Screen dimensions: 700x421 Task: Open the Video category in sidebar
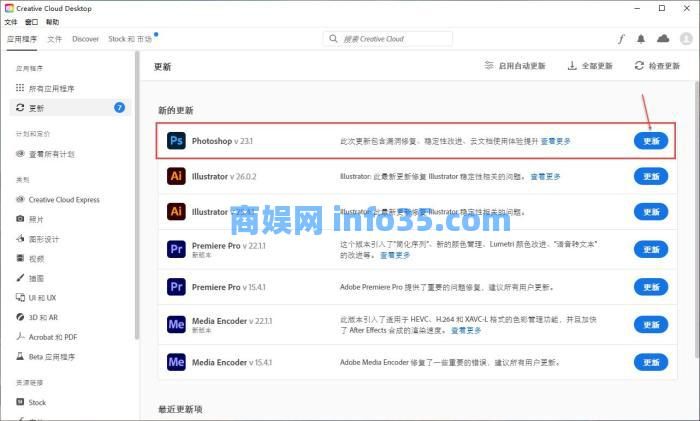30,258
